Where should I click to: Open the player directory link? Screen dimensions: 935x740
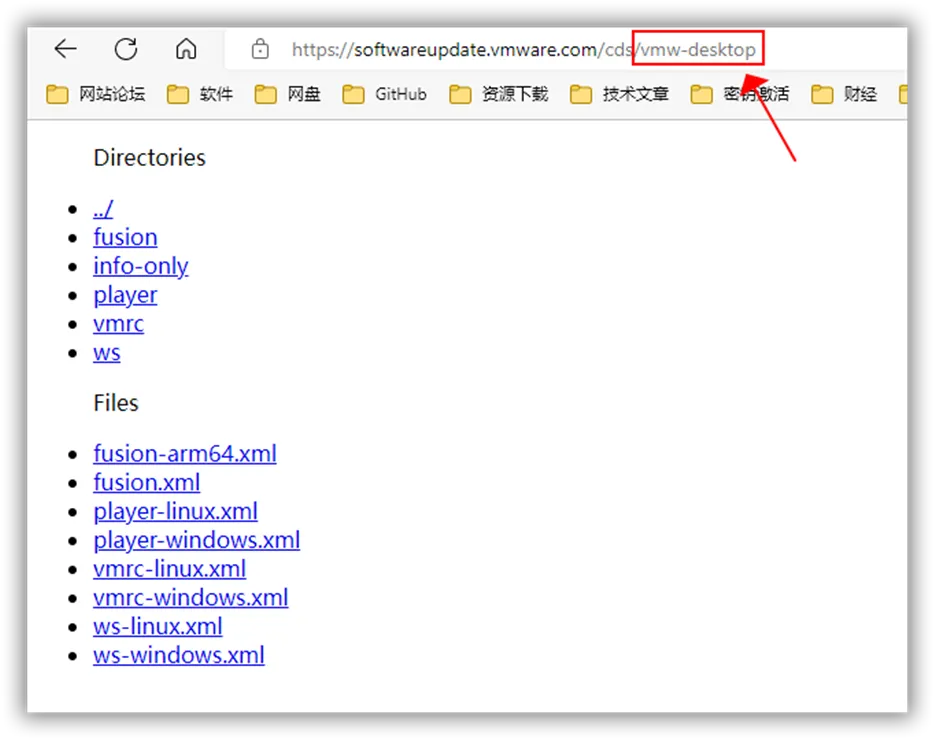click(125, 295)
